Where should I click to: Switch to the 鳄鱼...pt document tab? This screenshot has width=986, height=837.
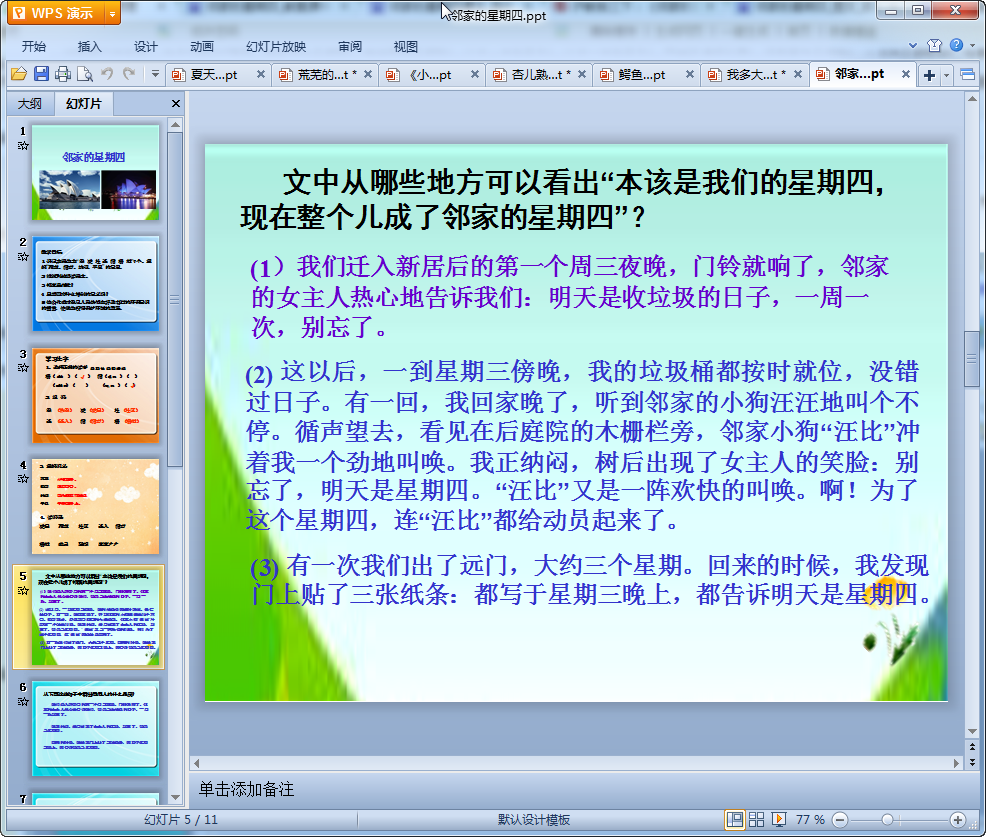click(641, 75)
